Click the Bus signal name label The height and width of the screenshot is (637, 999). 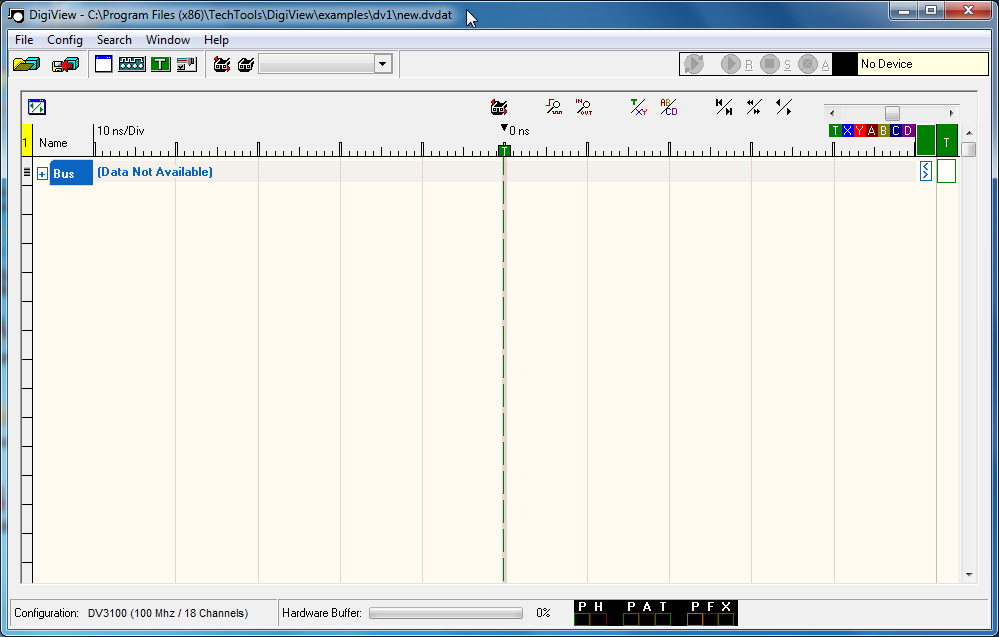71,173
